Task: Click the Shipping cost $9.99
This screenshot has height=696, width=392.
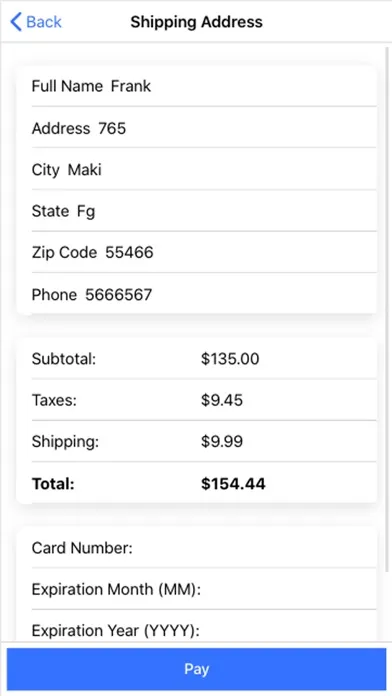Action: (222, 441)
